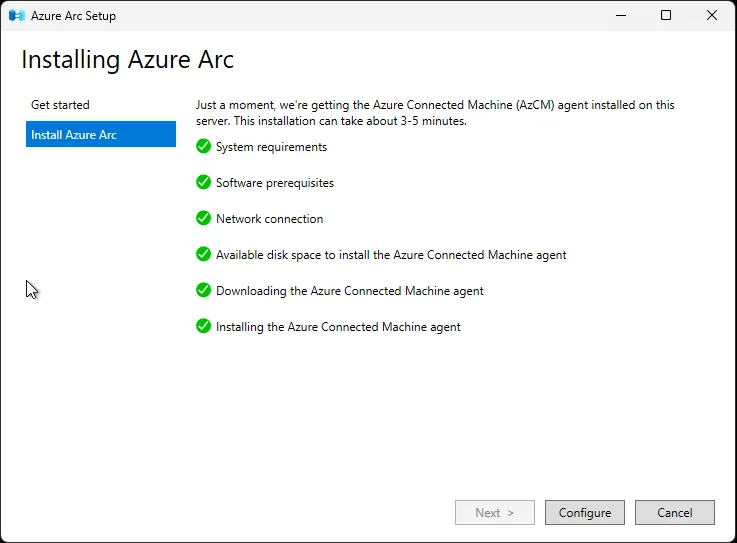Close the Azure Arc Setup window

point(712,16)
